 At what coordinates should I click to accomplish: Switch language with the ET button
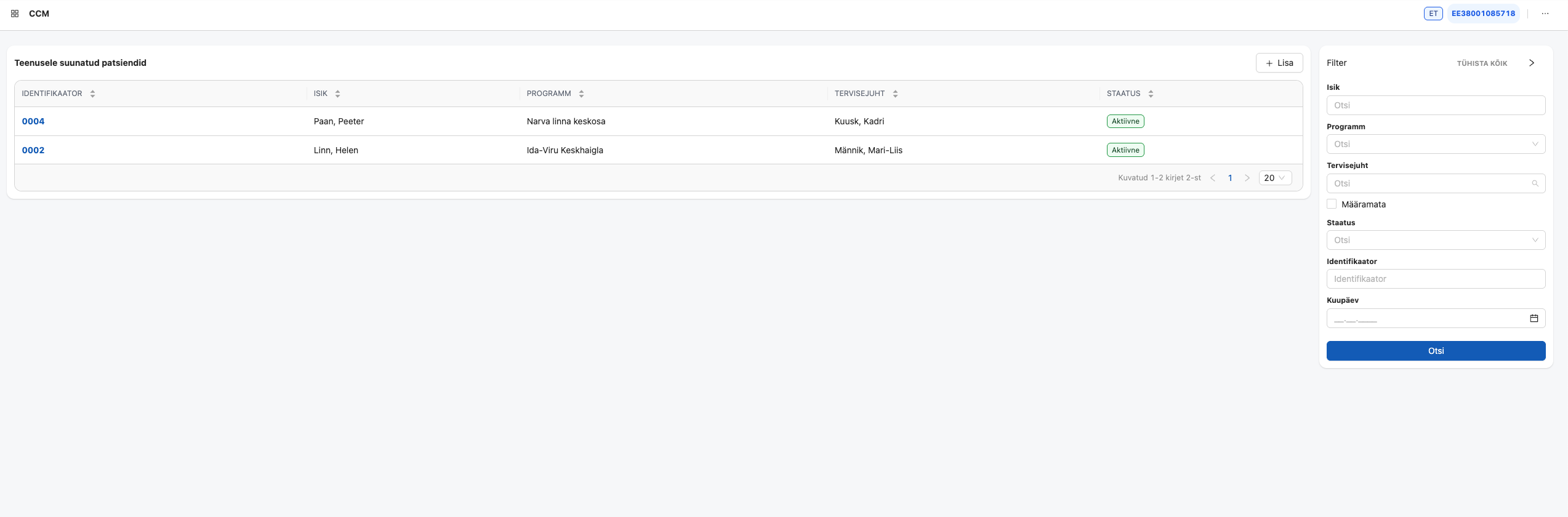[x=1433, y=14]
